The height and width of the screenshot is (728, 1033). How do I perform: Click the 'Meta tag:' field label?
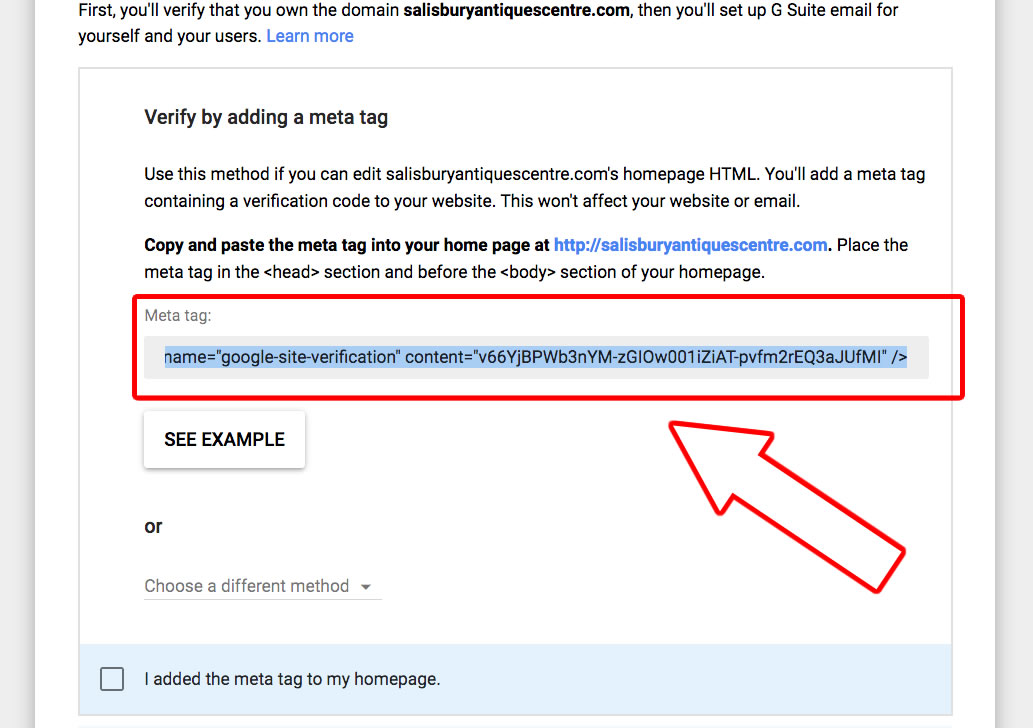(x=178, y=316)
